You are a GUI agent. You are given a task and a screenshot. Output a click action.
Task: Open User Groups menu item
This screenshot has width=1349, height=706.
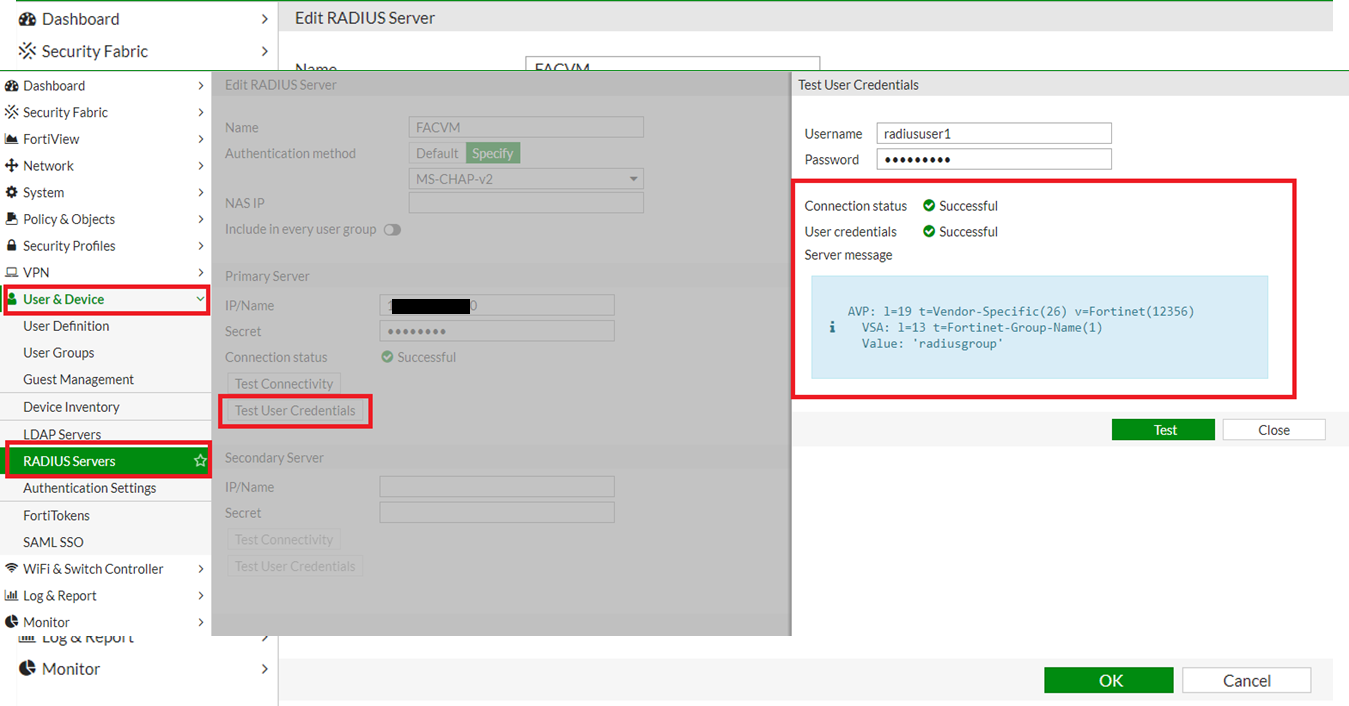tap(59, 353)
